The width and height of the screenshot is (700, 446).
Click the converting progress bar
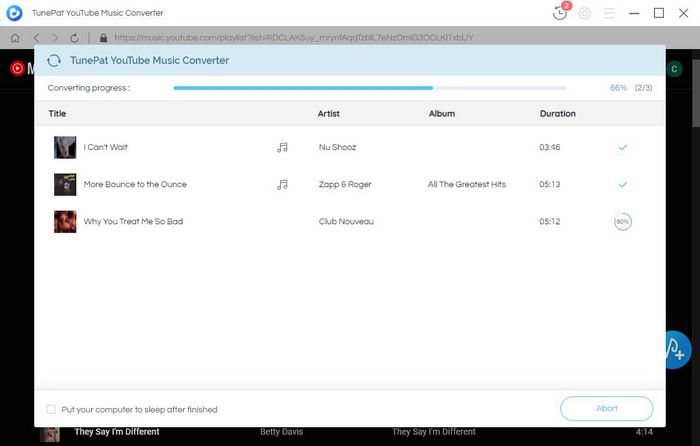[x=370, y=88]
